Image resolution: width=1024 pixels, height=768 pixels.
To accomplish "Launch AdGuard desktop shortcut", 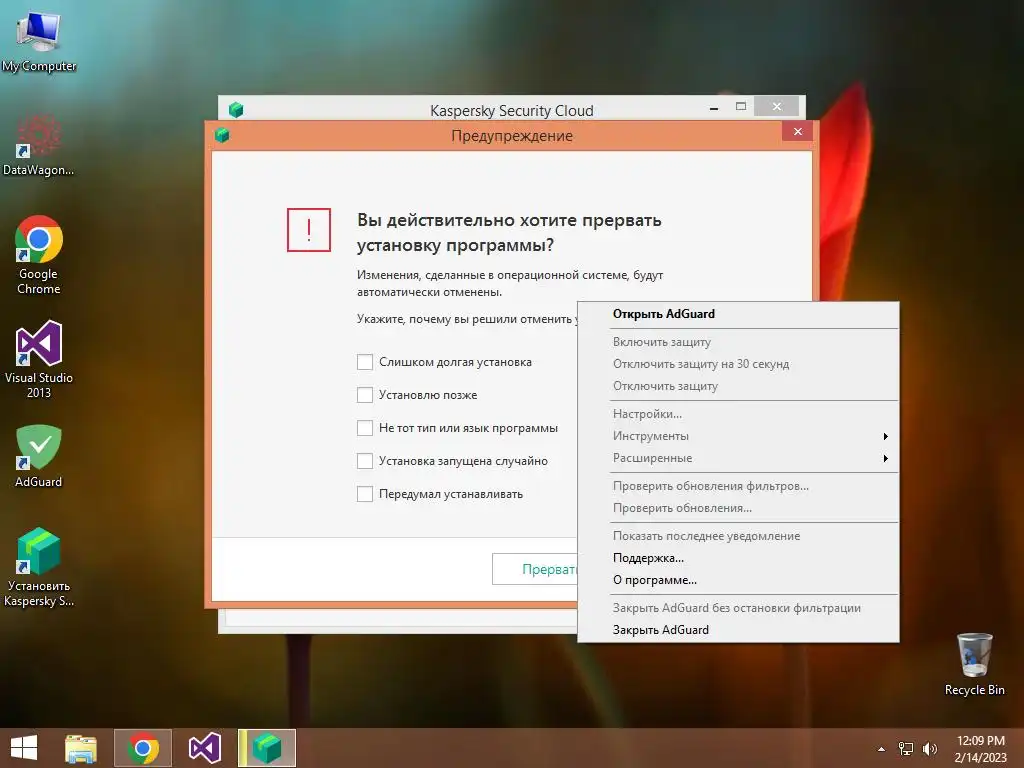I will pos(39,456).
